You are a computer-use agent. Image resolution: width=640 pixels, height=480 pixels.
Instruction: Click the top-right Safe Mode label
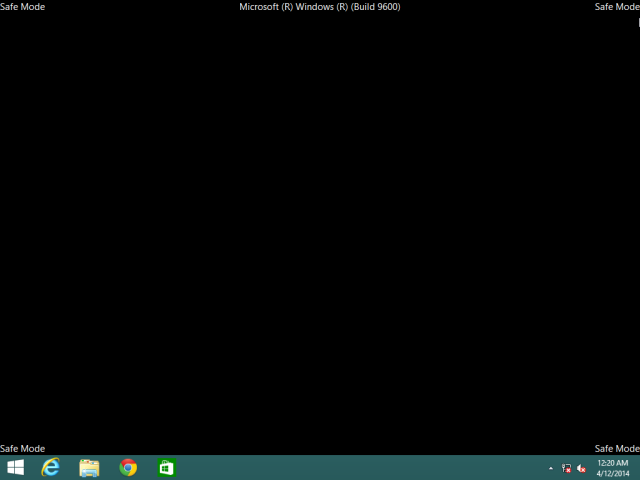click(x=617, y=7)
